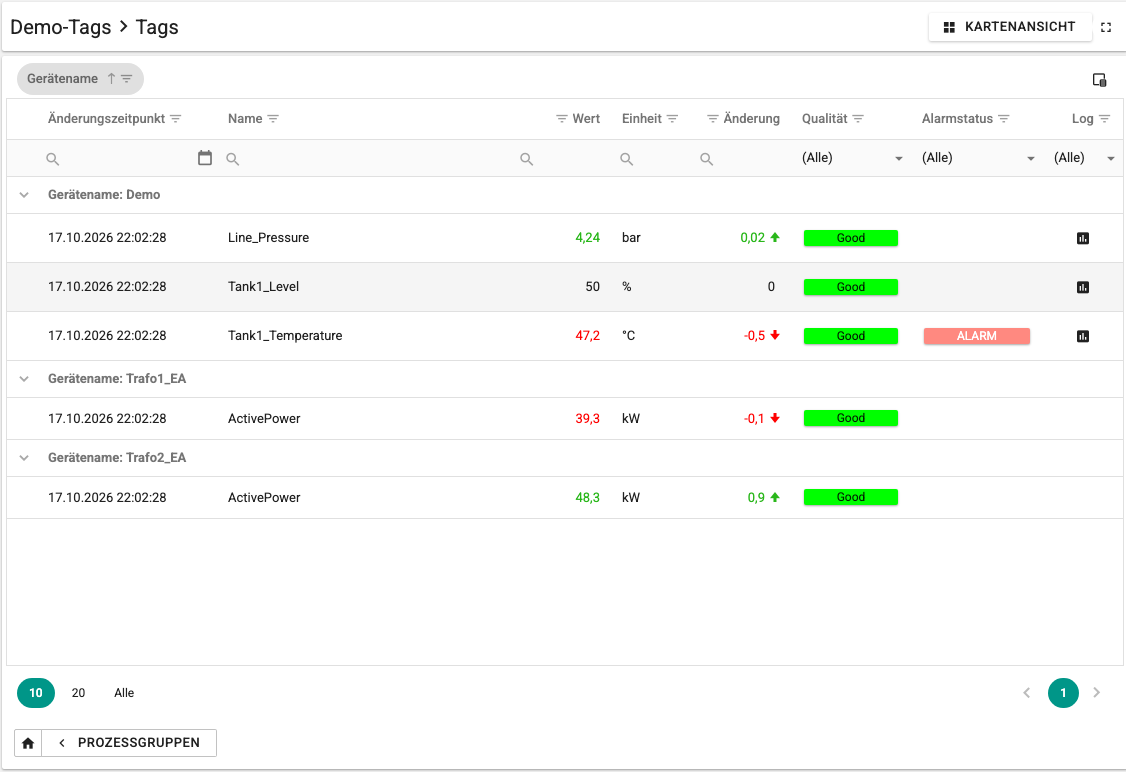Go to page 1
Image resolution: width=1126 pixels, height=772 pixels.
point(1063,693)
